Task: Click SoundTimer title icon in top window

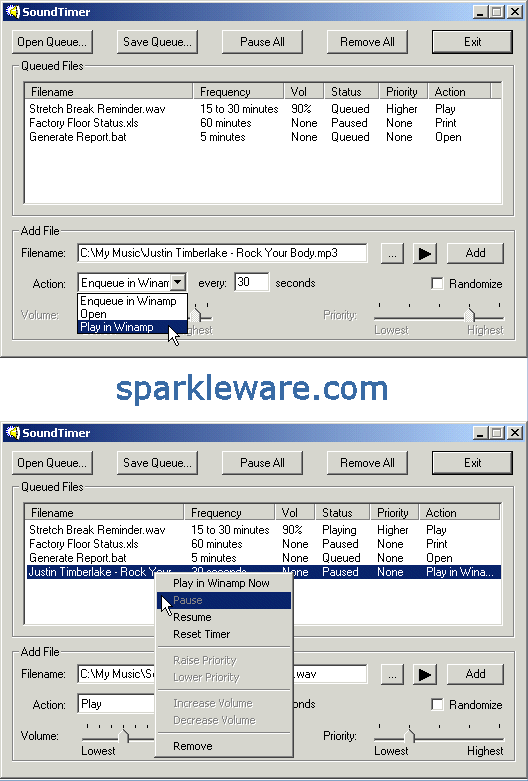Action: [x=12, y=12]
